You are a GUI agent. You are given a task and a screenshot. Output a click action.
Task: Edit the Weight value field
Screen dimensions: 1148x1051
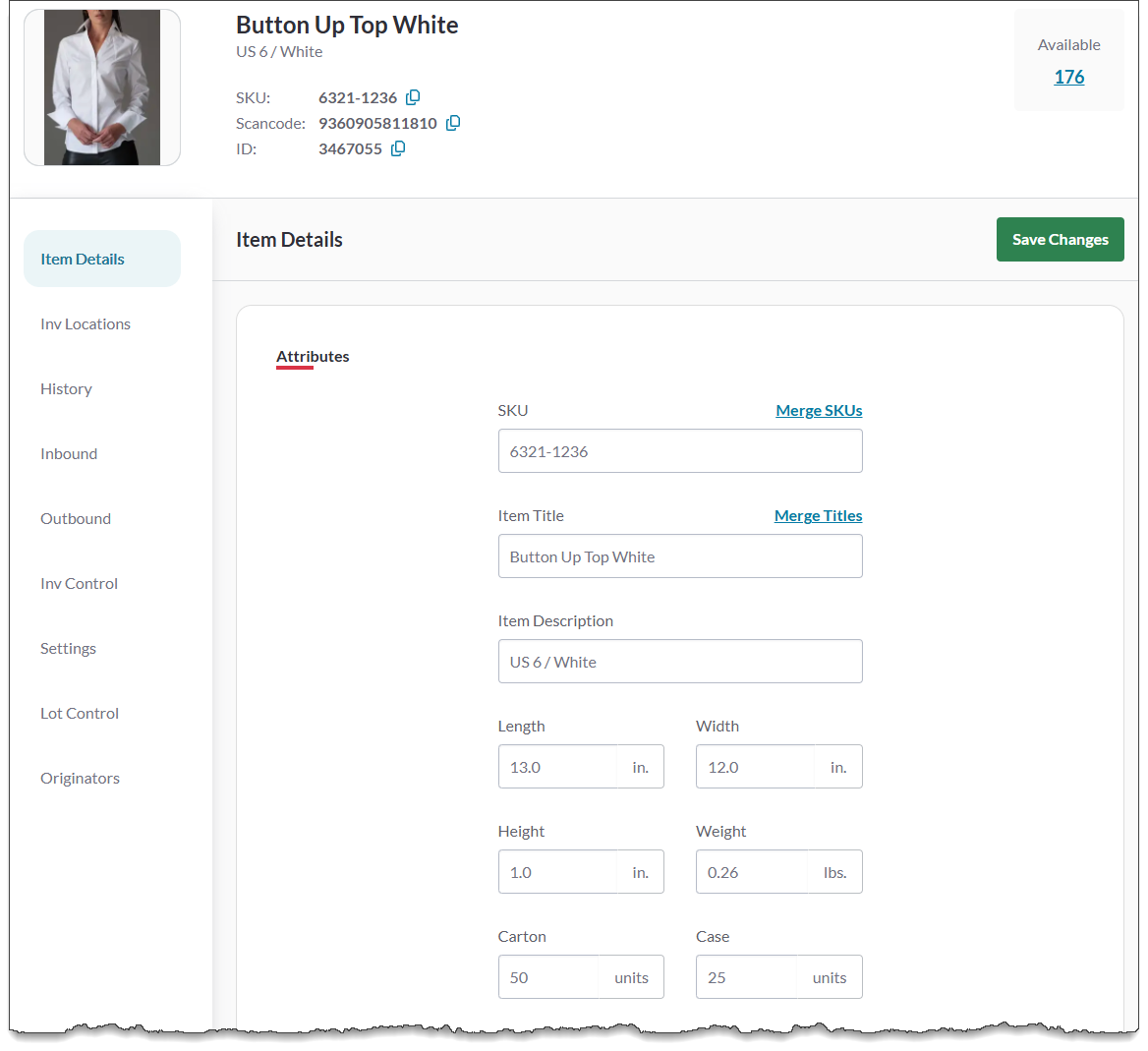pyautogui.click(x=751, y=872)
